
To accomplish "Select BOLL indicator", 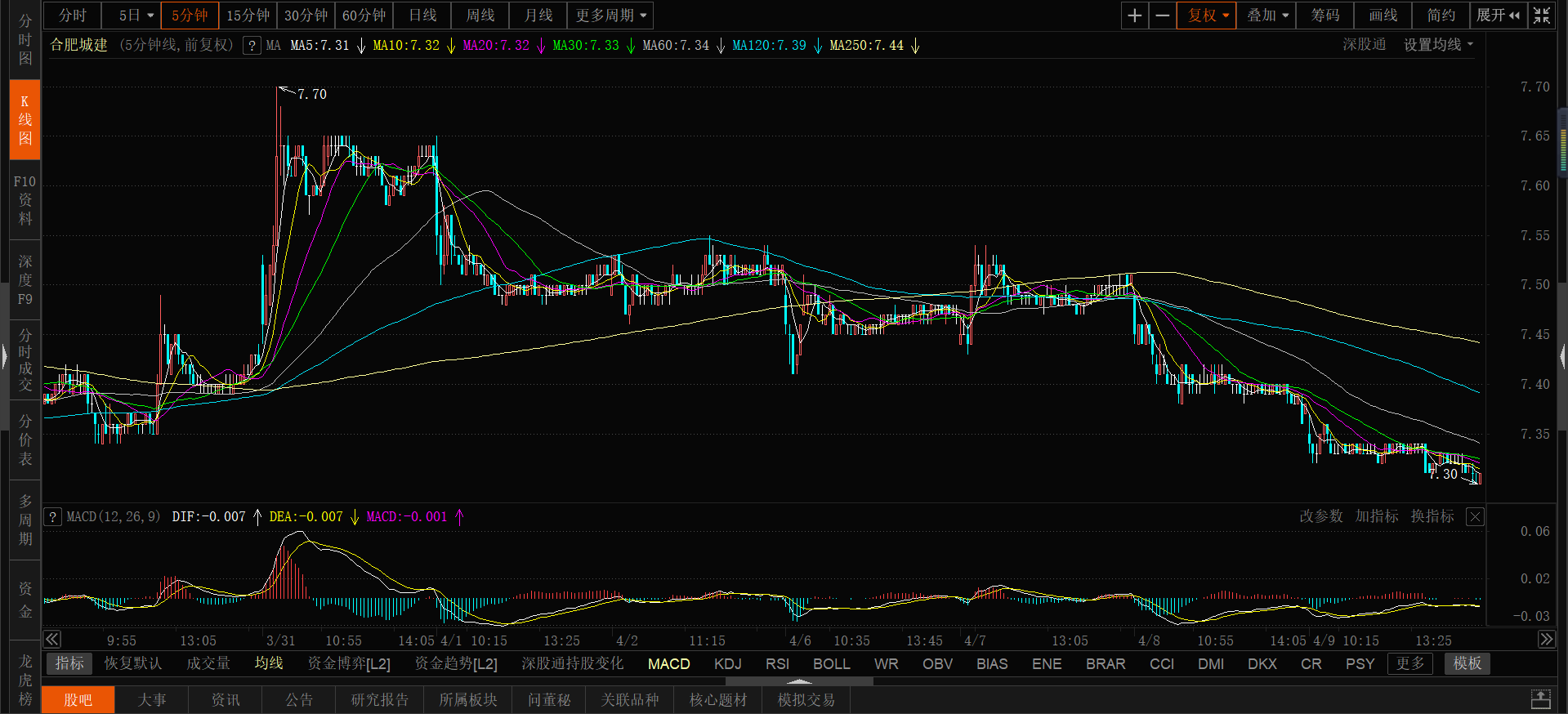I will click(832, 664).
